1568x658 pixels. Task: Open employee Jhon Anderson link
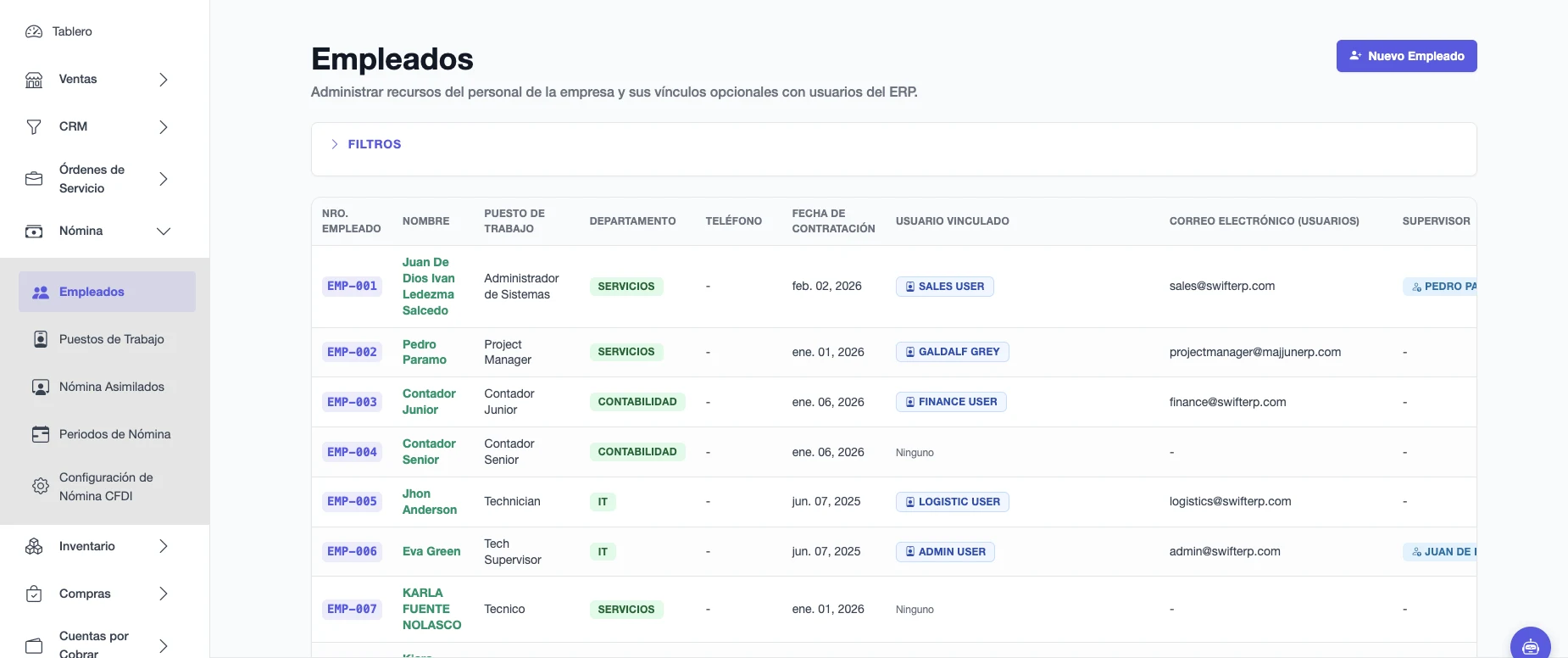pyautogui.click(x=430, y=502)
